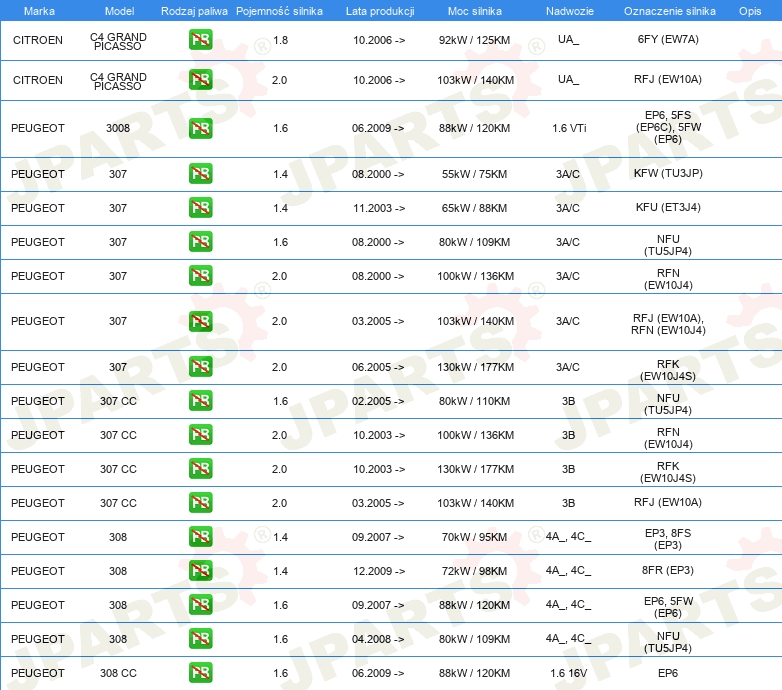The height and width of the screenshot is (690, 782).
Task: Click the 80kW / 110KM power cell
Action: [x=474, y=401]
